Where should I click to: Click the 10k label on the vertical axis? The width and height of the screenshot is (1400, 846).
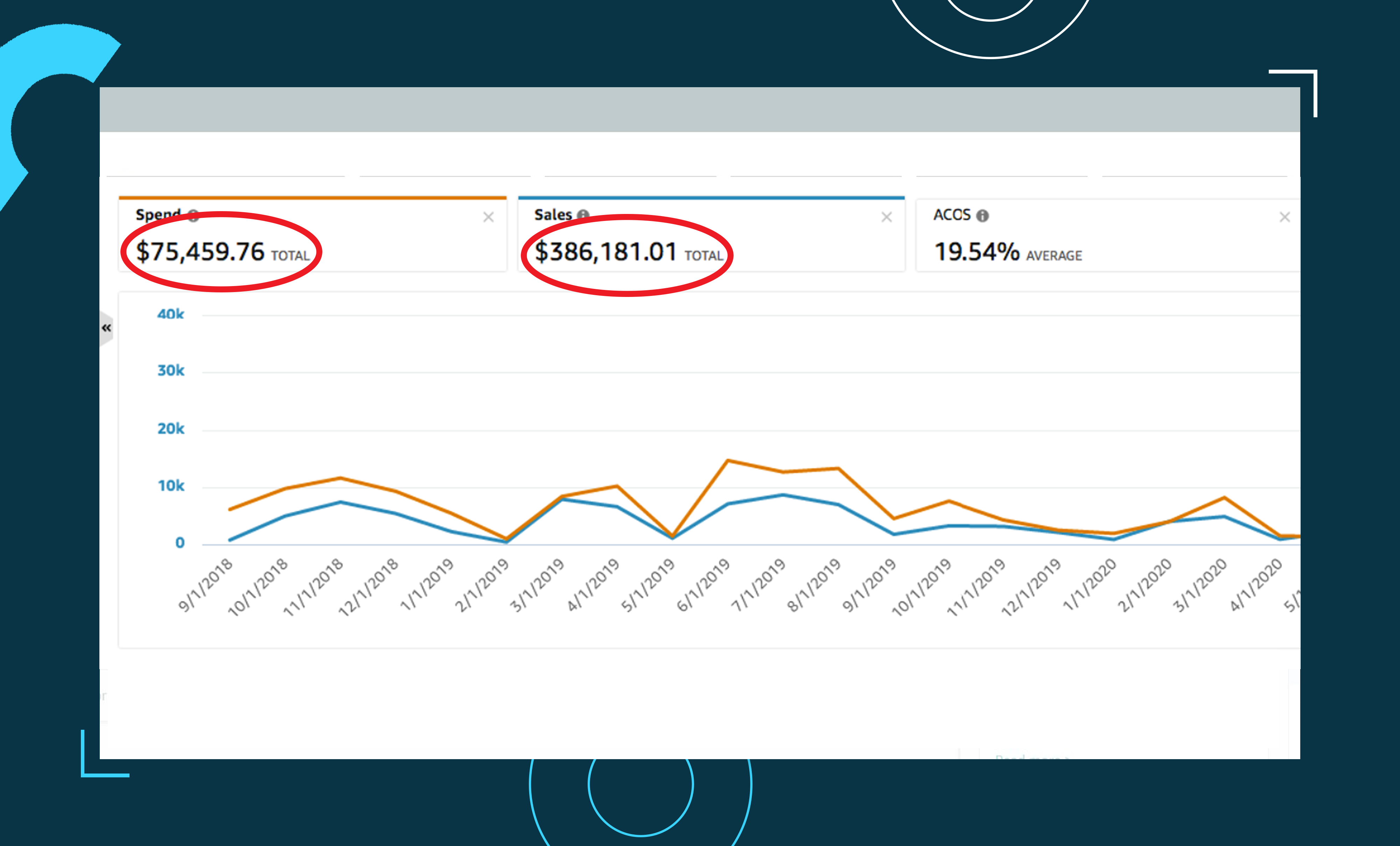click(x=170, y=486)
